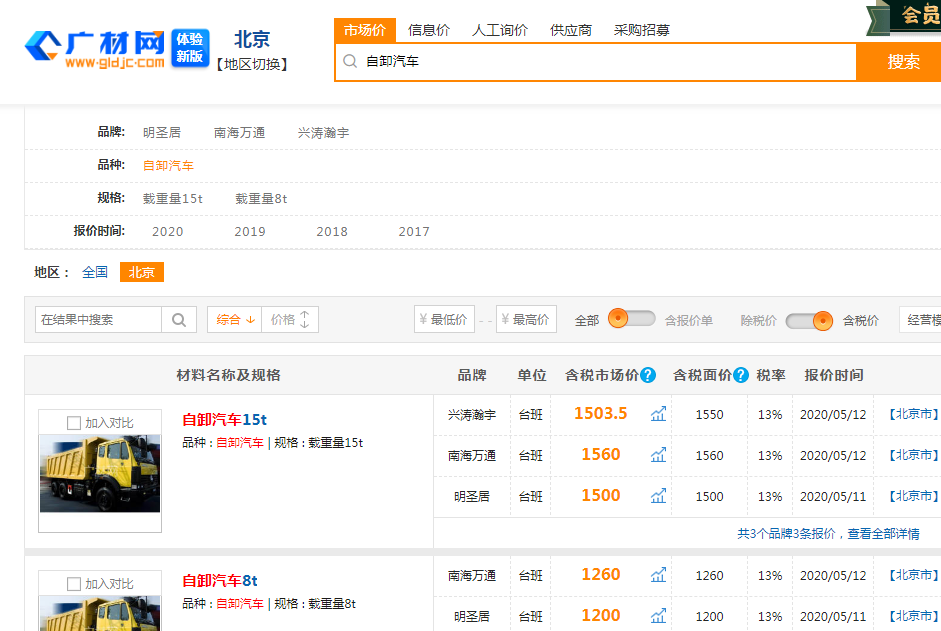The height and width of the screenshot is (631, 941).
Task: Click the 自卸汽车15t truck thumbnail
Action: (x=100, y=474)
